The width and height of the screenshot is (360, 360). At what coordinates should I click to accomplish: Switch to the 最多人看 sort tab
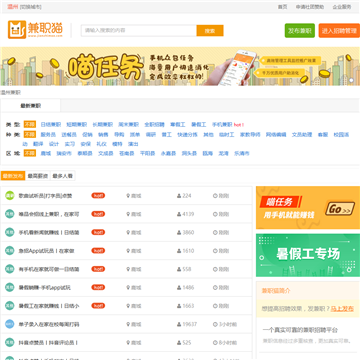point(63,176)
